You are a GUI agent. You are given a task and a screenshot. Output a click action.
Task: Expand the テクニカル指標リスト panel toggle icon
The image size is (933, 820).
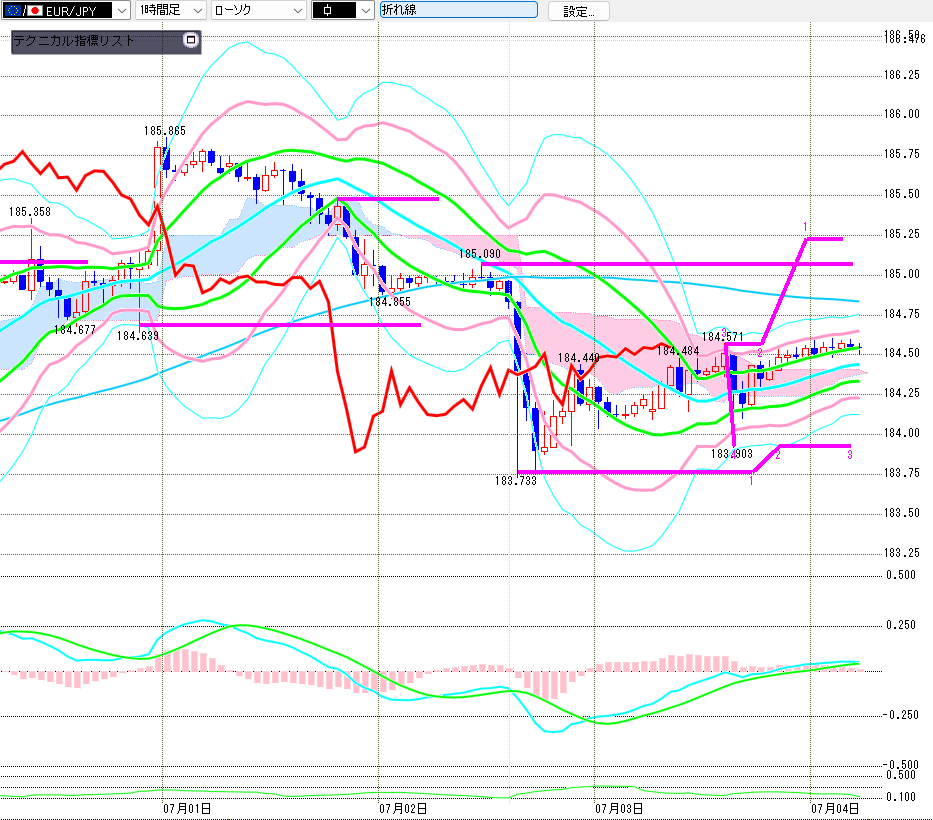point(190,40)
